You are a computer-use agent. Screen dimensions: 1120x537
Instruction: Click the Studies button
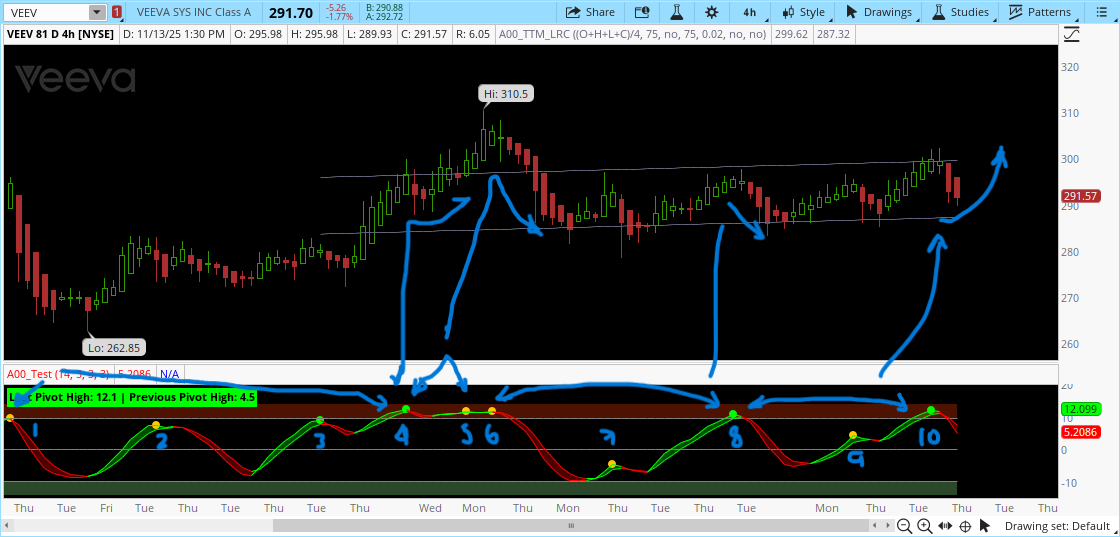coord(961,12)
